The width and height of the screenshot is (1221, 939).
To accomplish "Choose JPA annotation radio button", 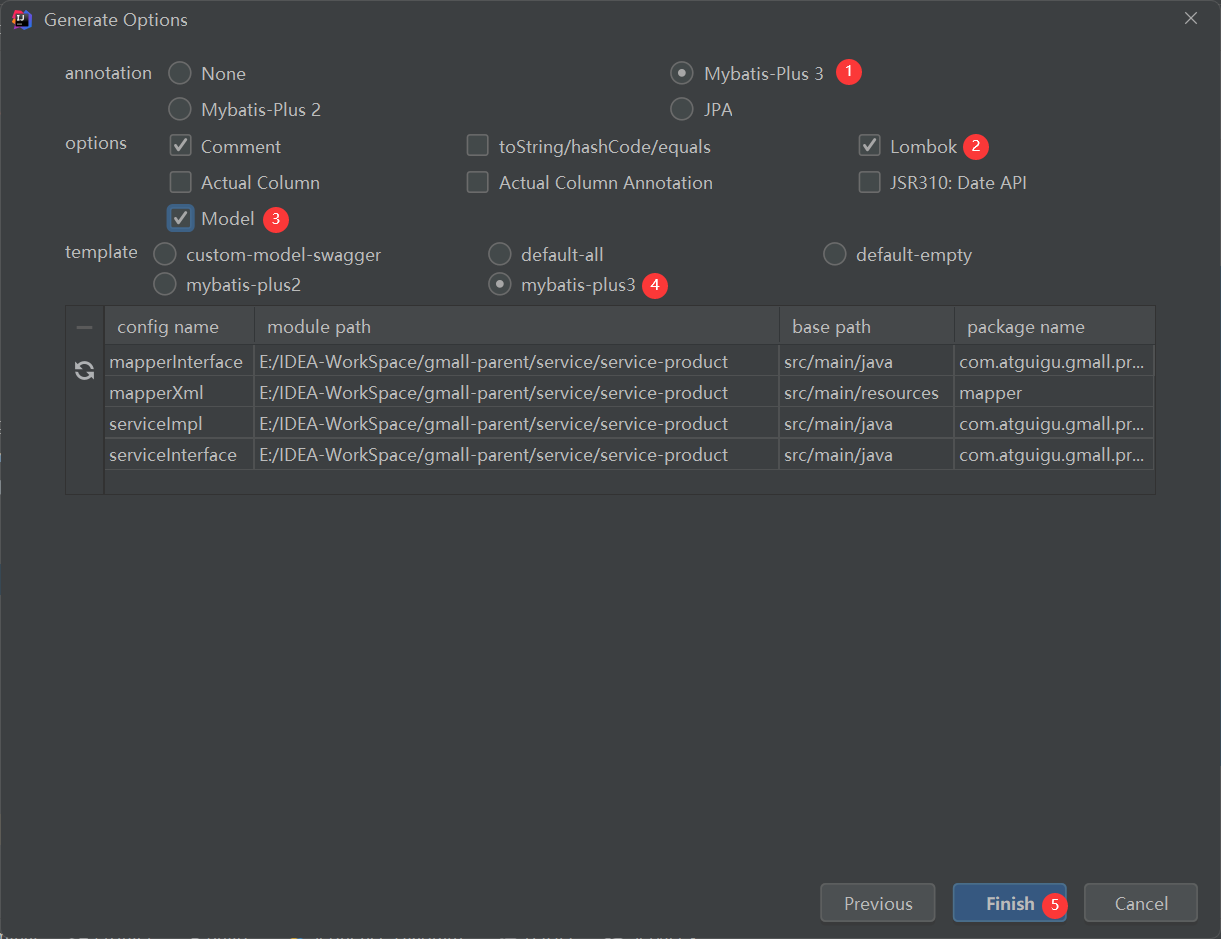I will point(682,109).
